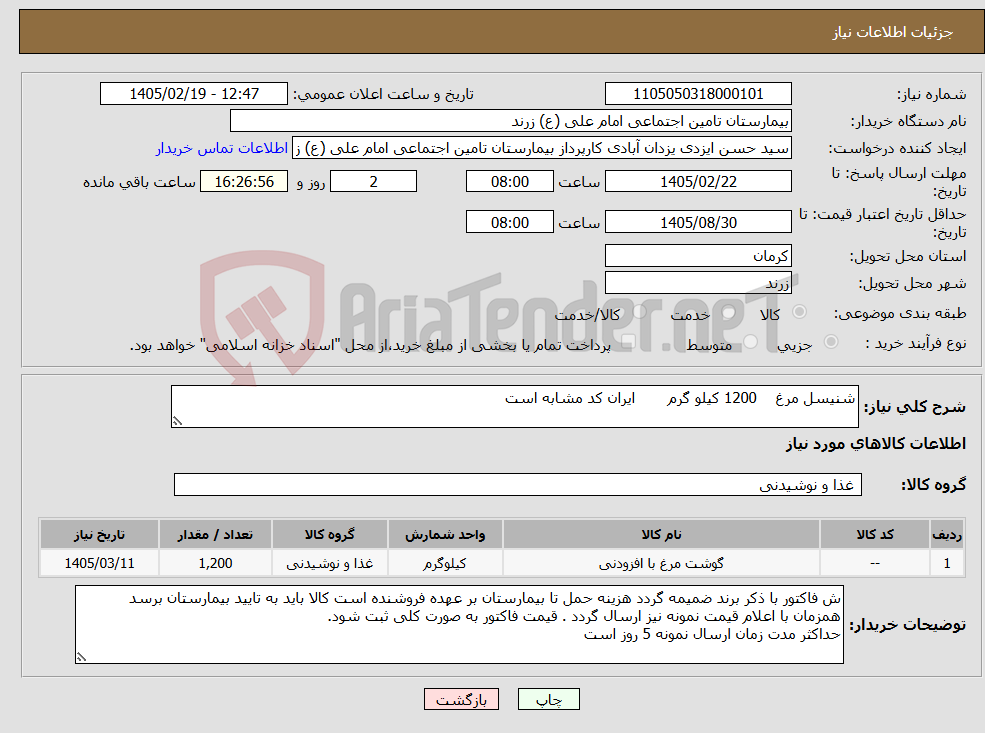Image resolution: width=985 pixels, height=733 pixels.
Task: Select the متوسط purchase type radio
Action: (751, 342)
